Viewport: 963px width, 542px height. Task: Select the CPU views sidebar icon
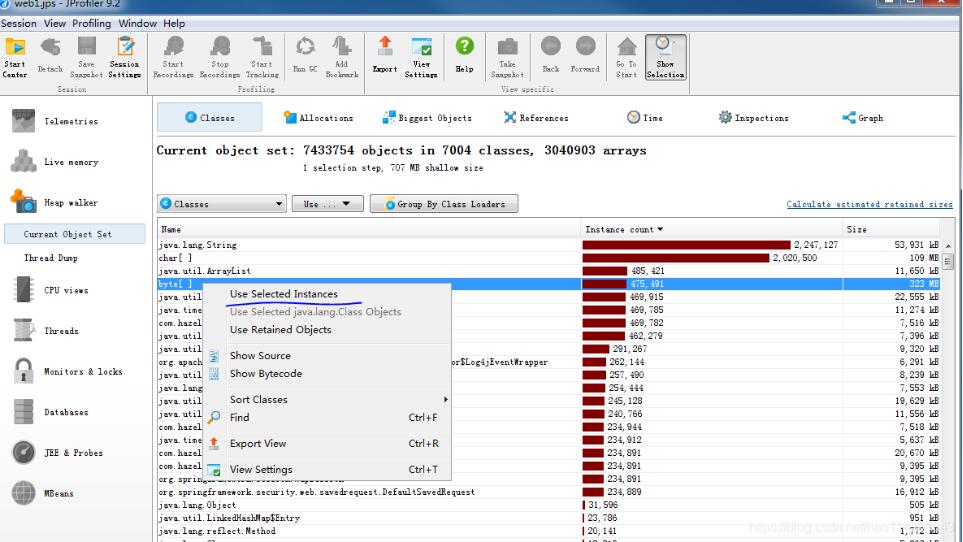pos(24,290)
